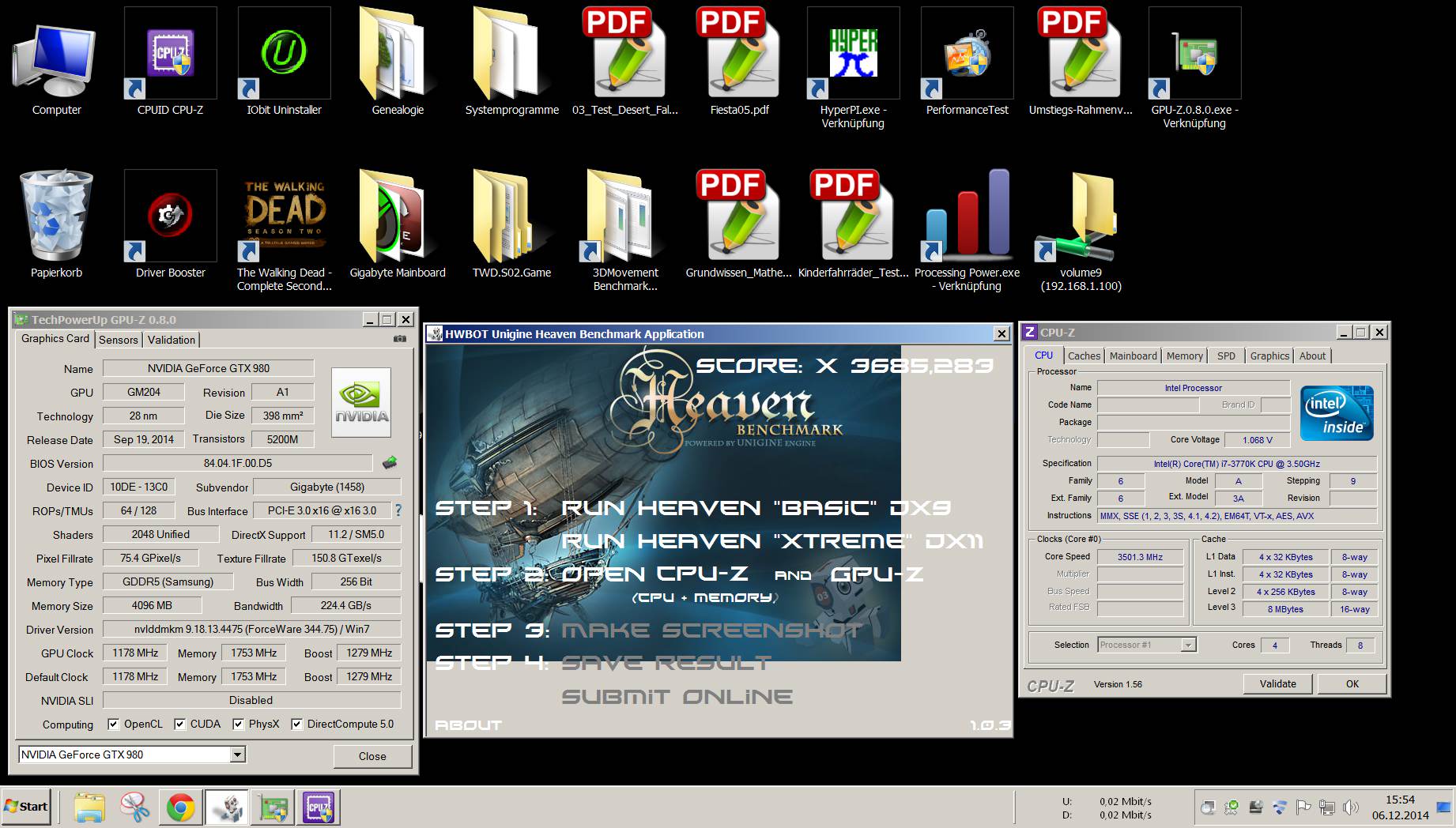The image size is (1456, 828).
Task: Open the Mainboard tab in CPU-Z
Action: 1133,356
